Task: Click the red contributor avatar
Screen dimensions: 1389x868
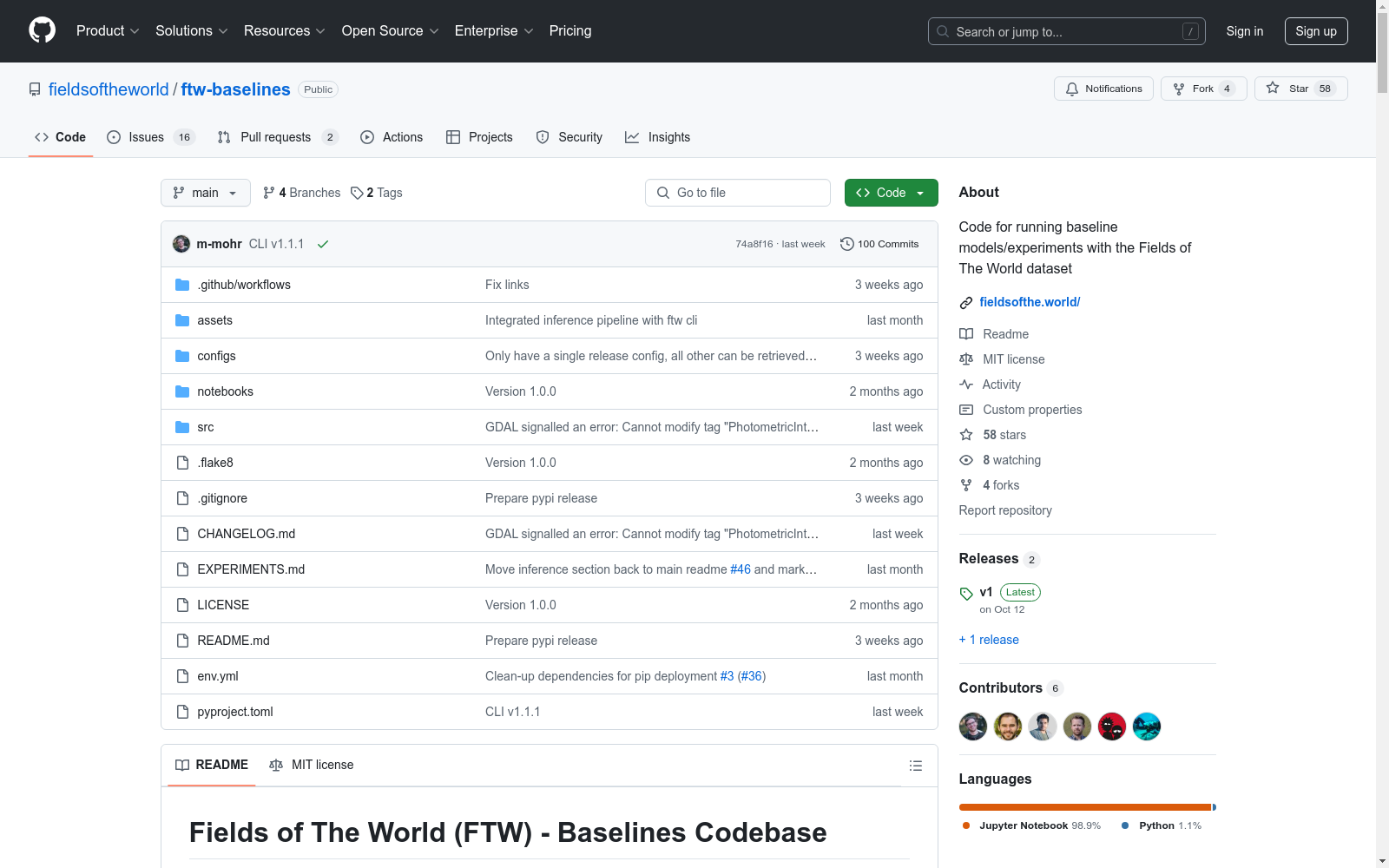Action: point(1112,727)
